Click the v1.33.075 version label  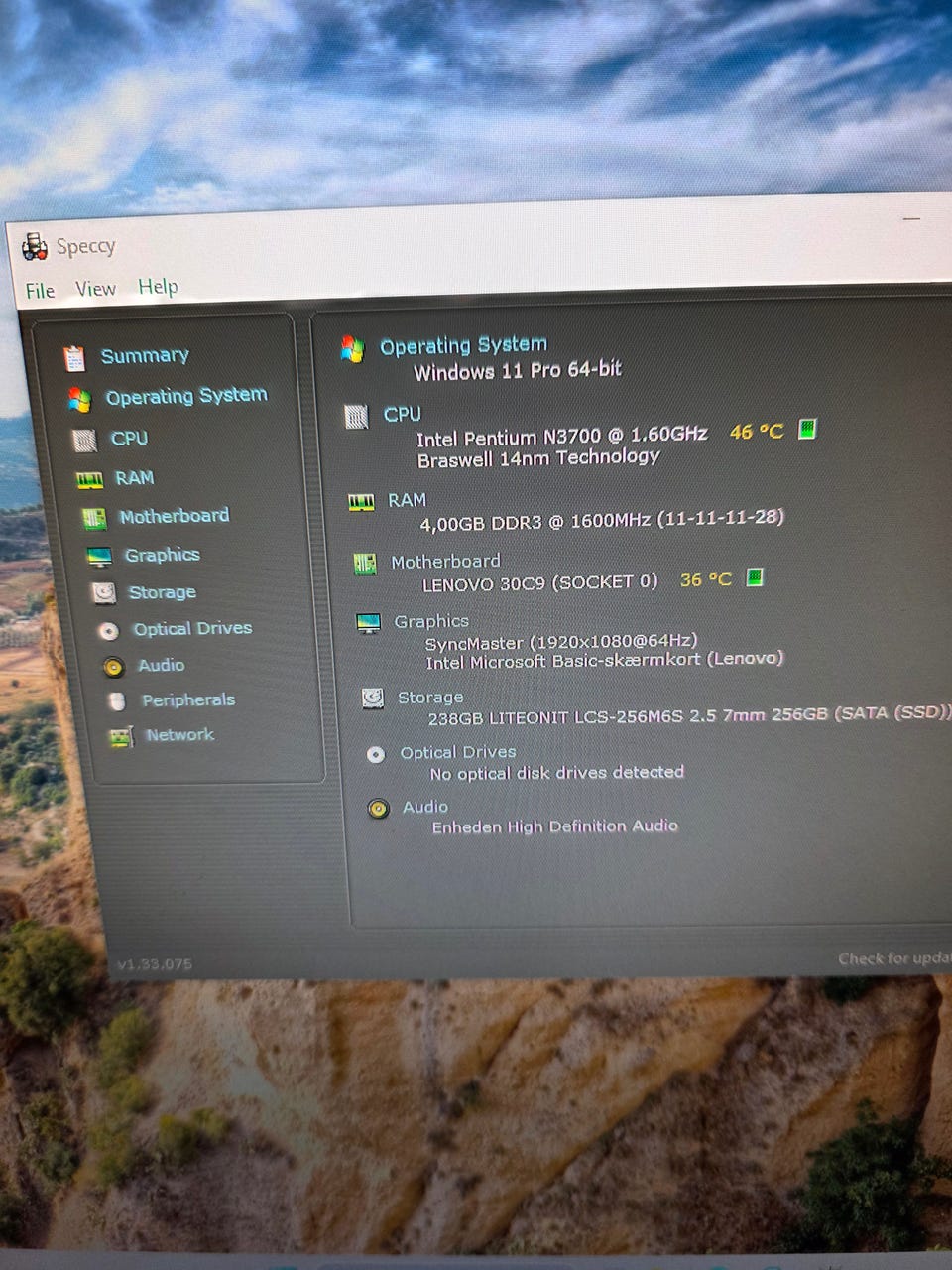pyautogui.click(x=155, y=964)
